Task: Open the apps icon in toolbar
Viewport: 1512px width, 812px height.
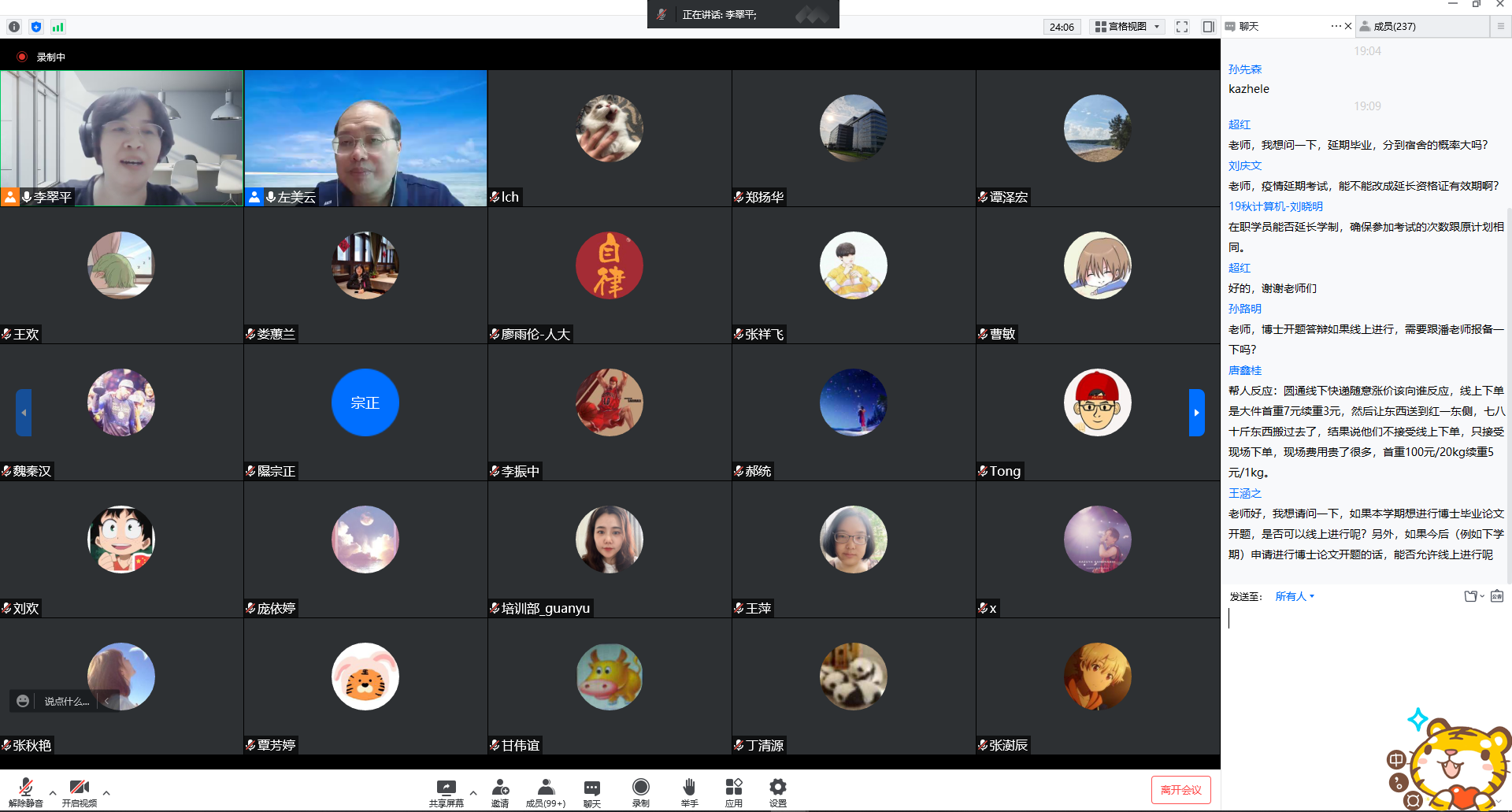Action: tap(733, 791)
